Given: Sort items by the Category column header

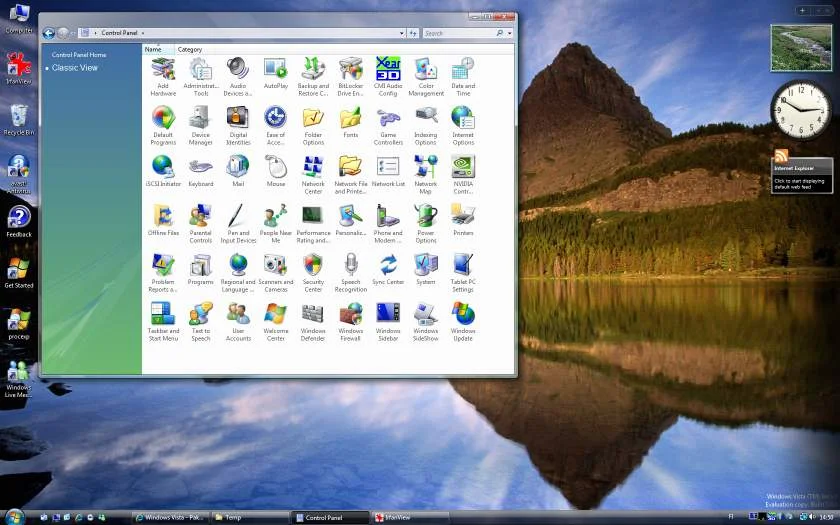Looking at the screenshot, I should 190,49.
